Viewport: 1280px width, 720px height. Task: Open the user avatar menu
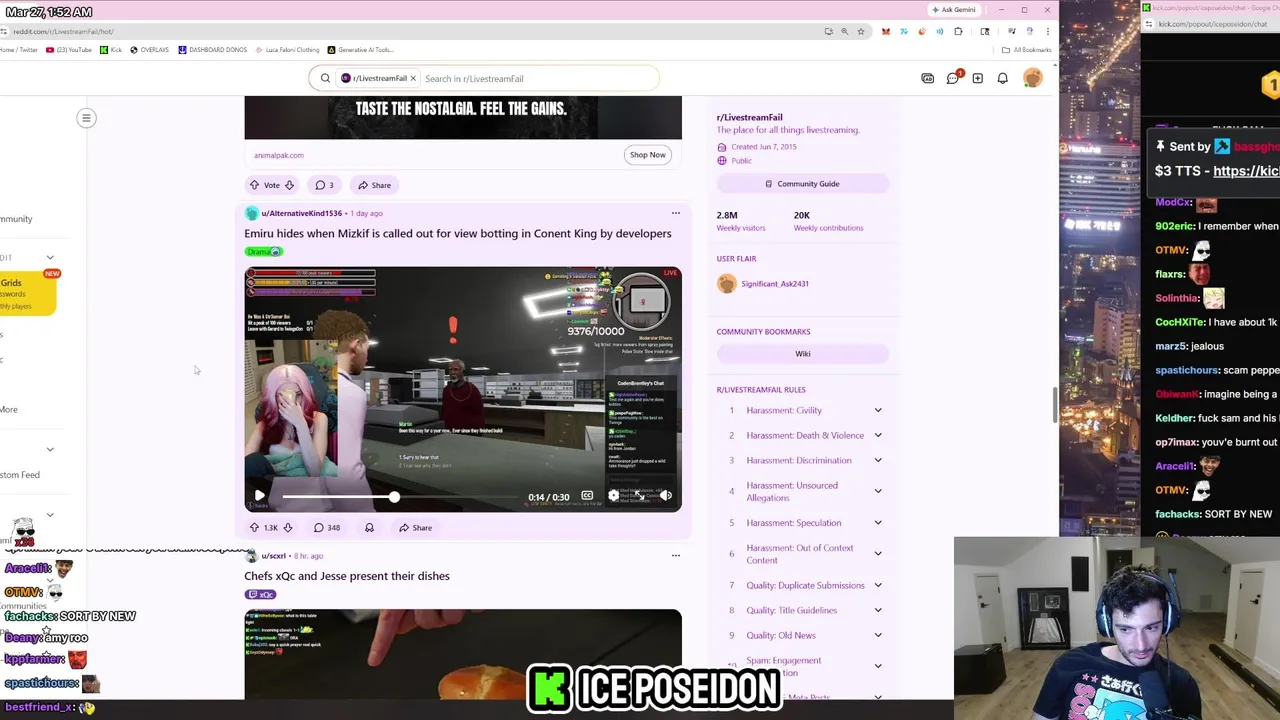pyautogui.click(x=1033, y=79)
